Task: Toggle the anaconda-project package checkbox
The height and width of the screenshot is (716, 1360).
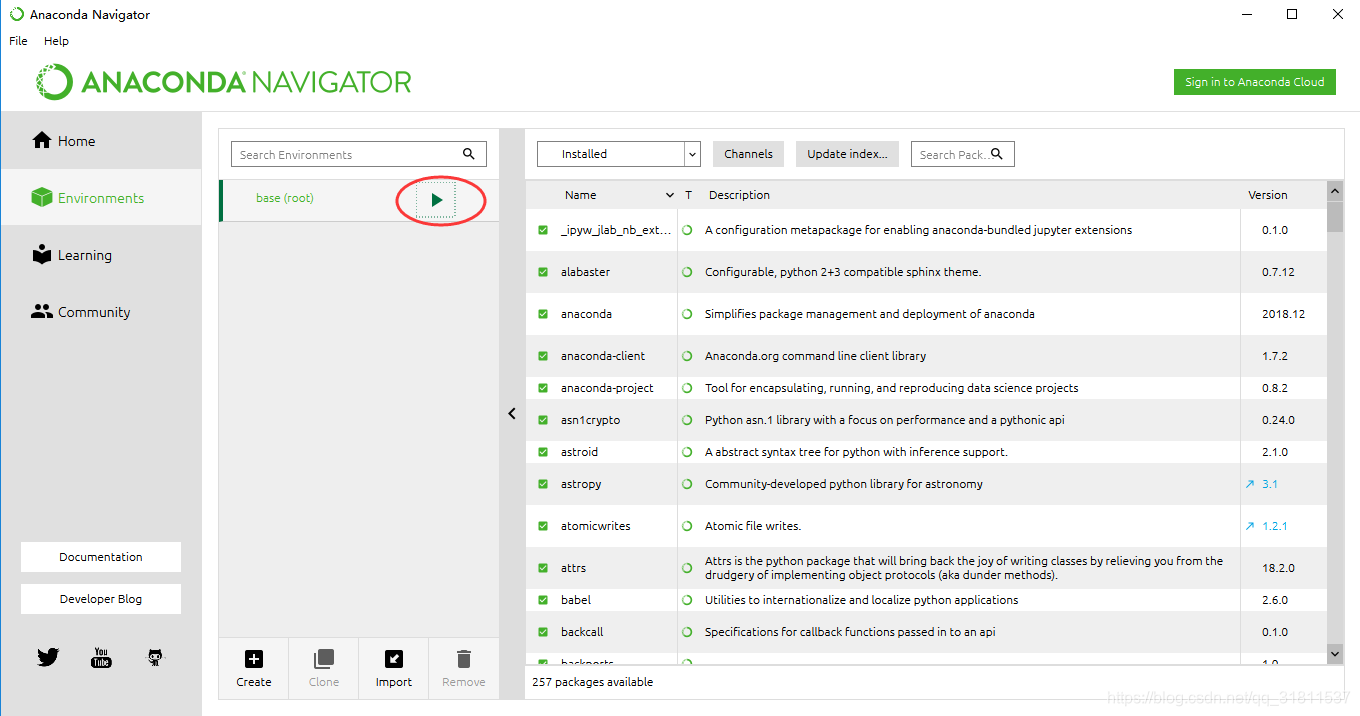Action: [543, 388]
